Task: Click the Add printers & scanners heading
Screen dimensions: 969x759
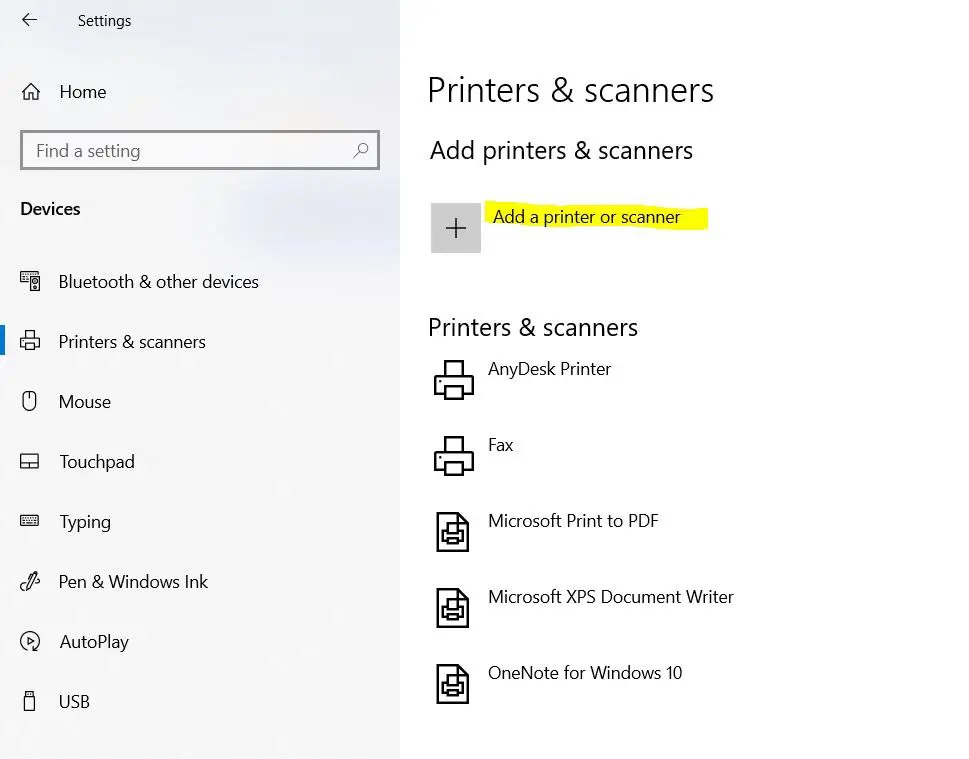Action: click(x=561, y=151)
